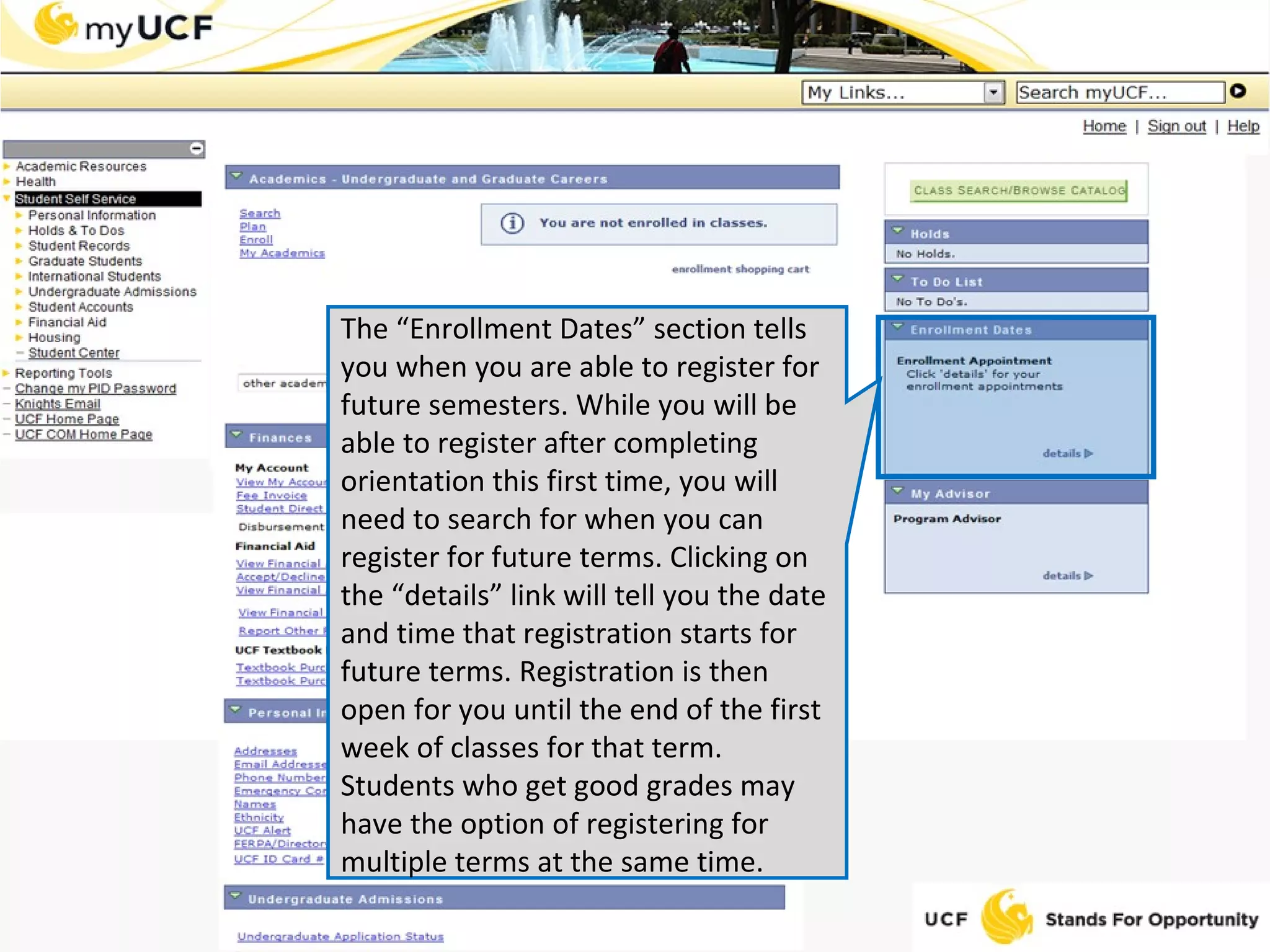The image size is (1270, 952).
Task: Open Knights Email link
Action: (x=57, y=404)
